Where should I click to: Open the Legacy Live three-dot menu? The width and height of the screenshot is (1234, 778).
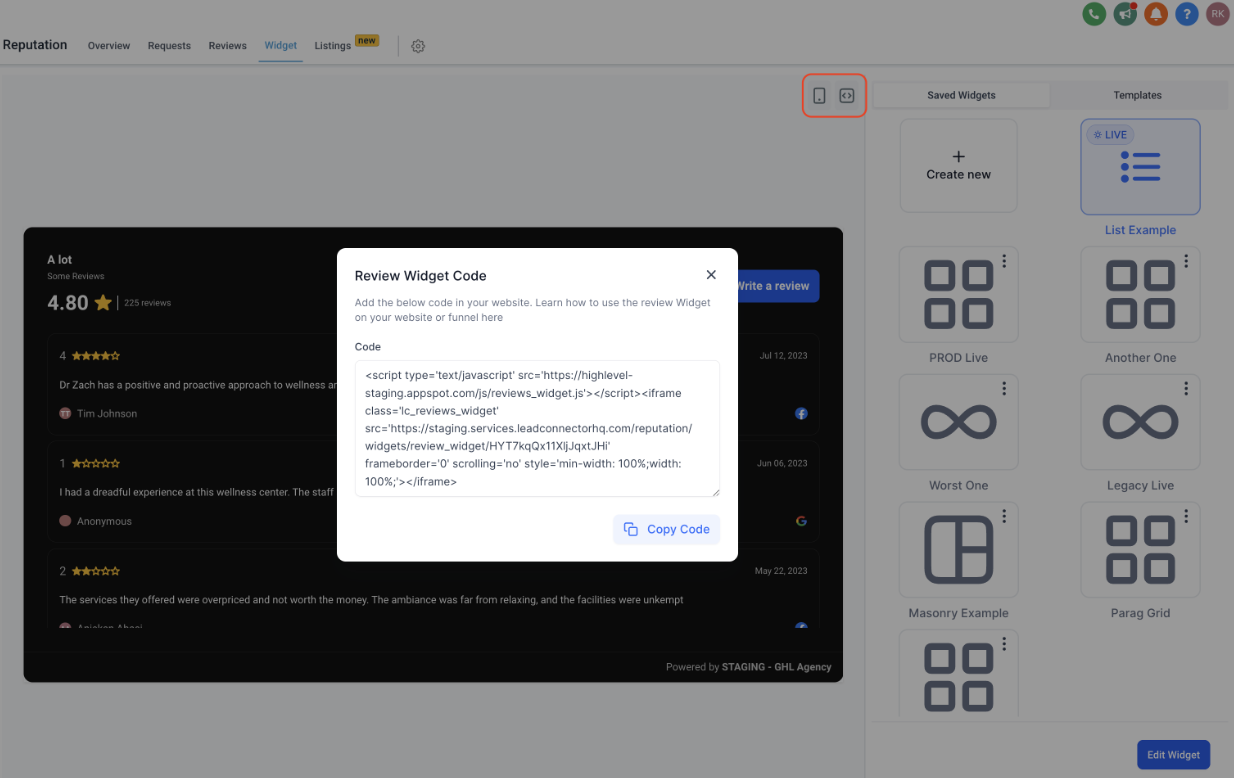1186,389
